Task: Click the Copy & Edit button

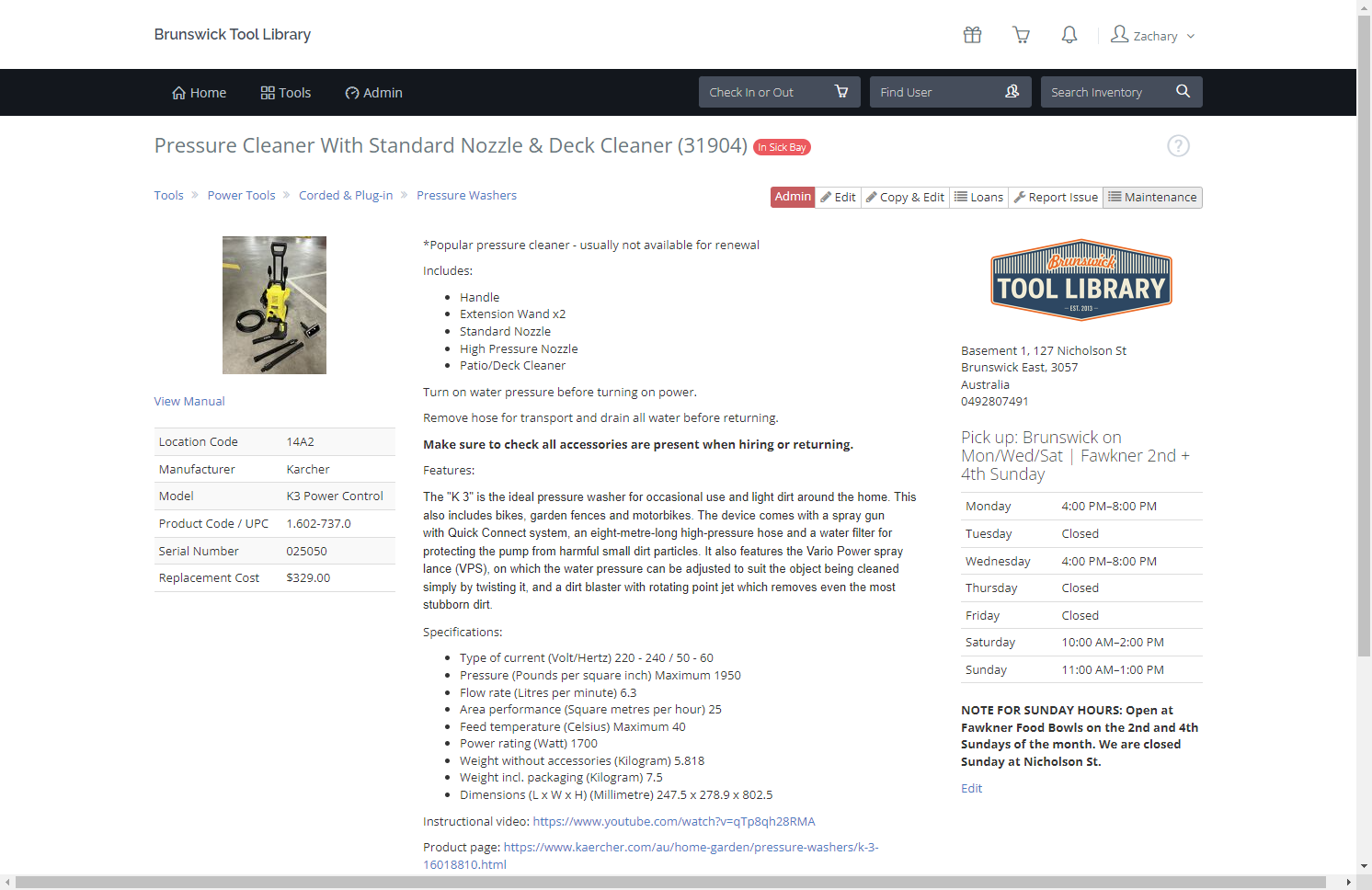Action: (906, 198)
